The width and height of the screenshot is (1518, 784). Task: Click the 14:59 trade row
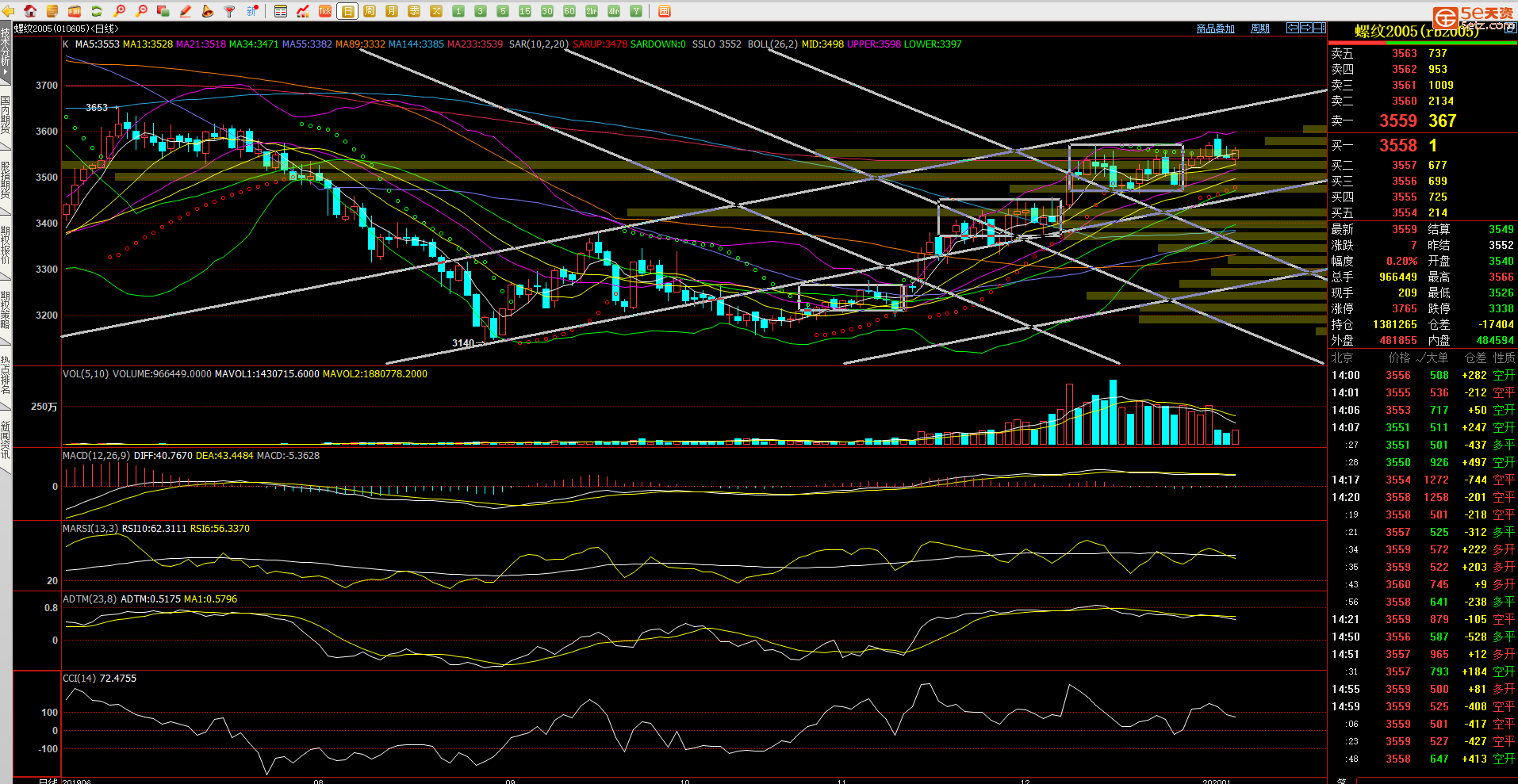[x=1423, y=706]
